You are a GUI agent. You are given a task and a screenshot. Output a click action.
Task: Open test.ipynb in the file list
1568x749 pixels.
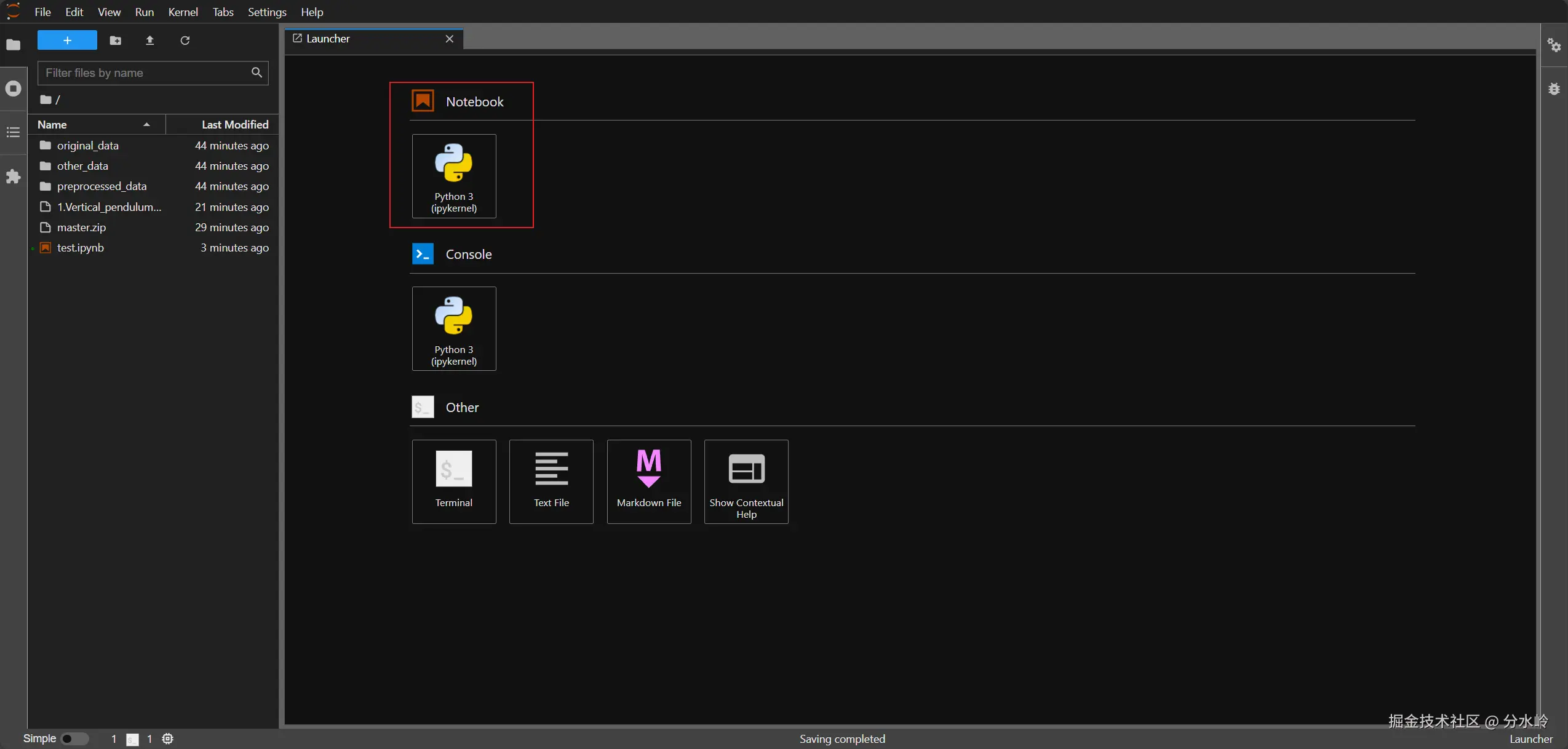[x=80, y=248]
